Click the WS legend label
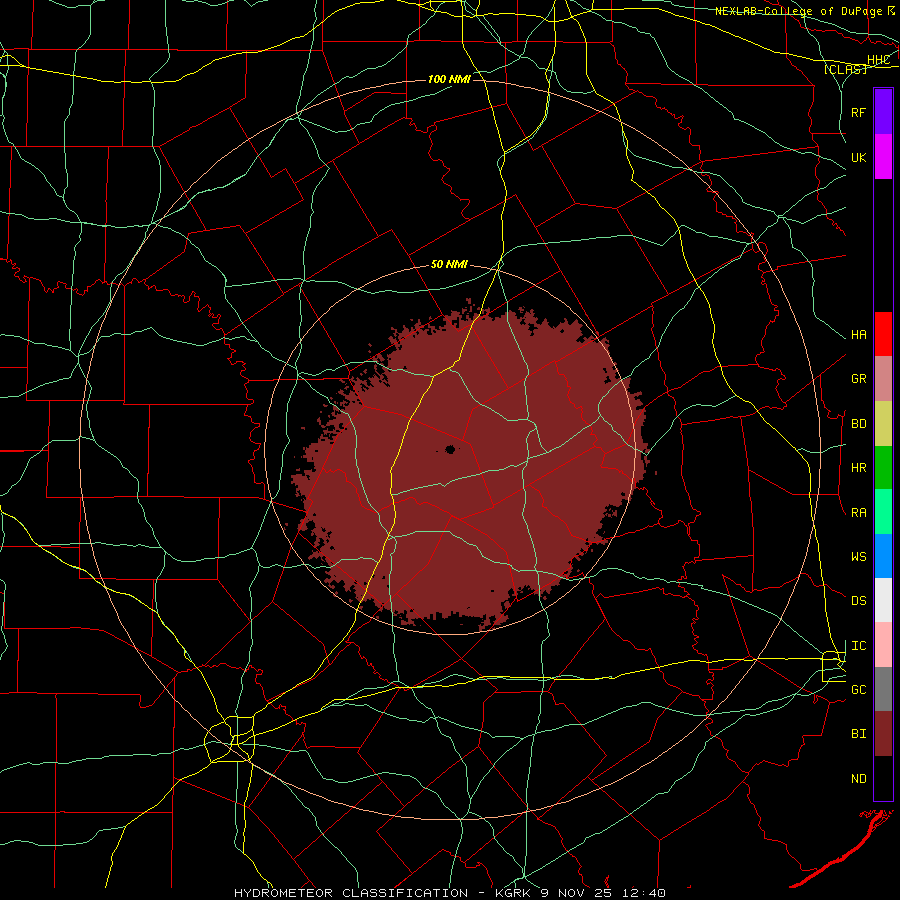The width and height of the screenshot is (900, 900). tap(858, 557)
